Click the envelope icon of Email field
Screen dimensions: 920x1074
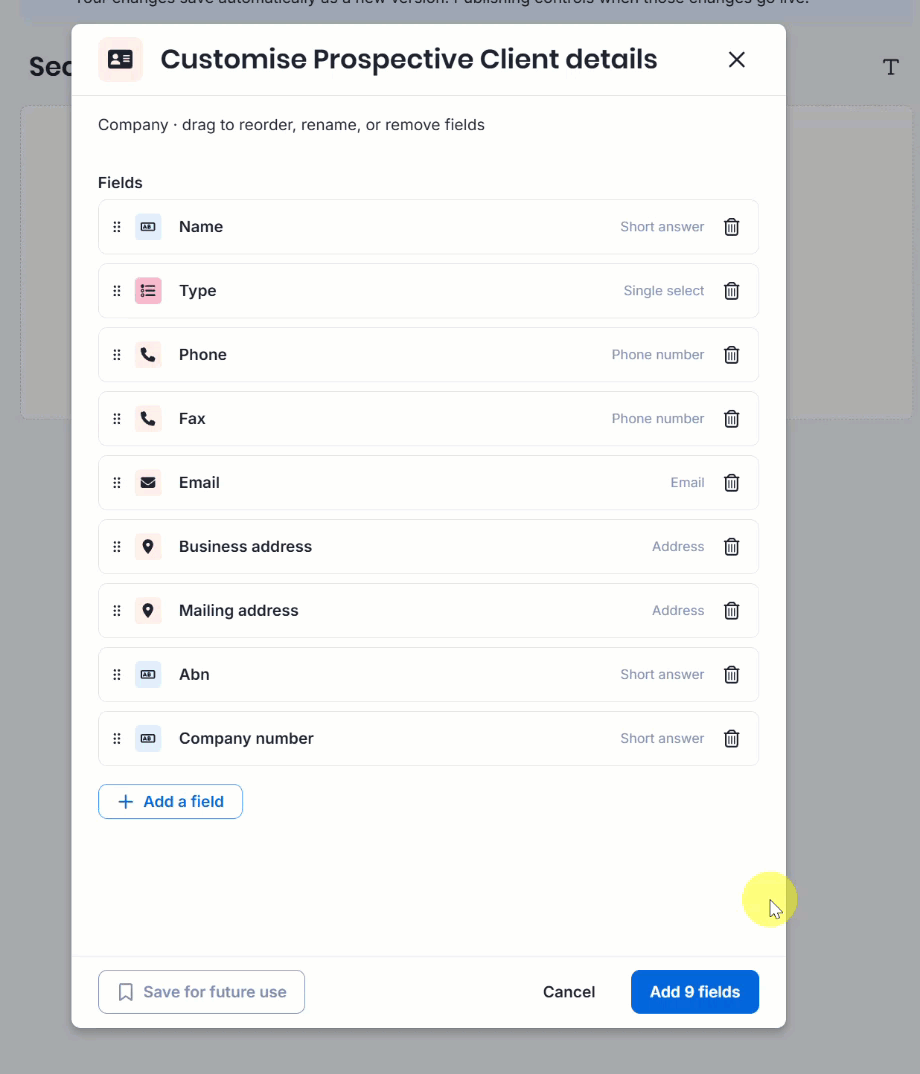coord(148,482)
